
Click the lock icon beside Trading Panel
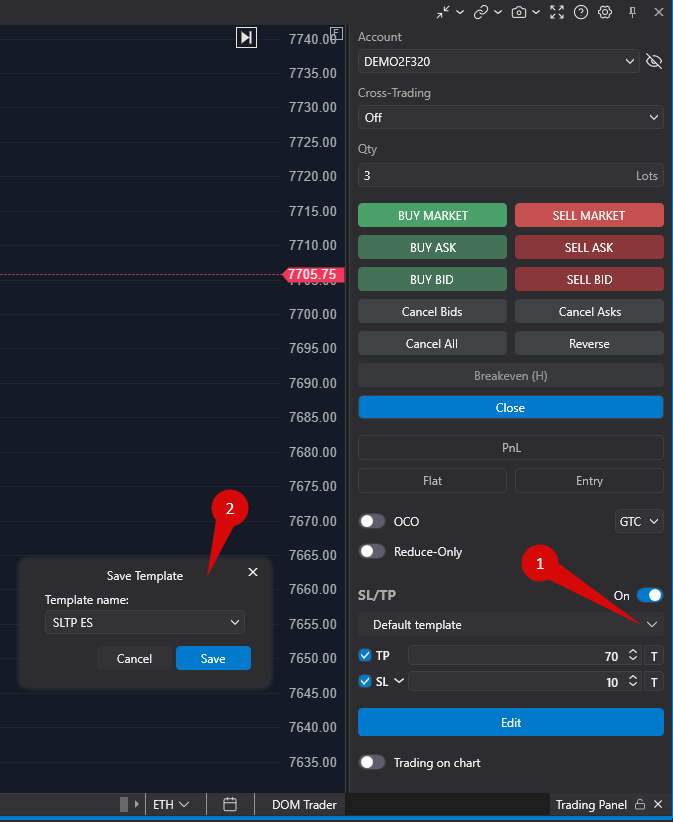click(x=640, y=804)
